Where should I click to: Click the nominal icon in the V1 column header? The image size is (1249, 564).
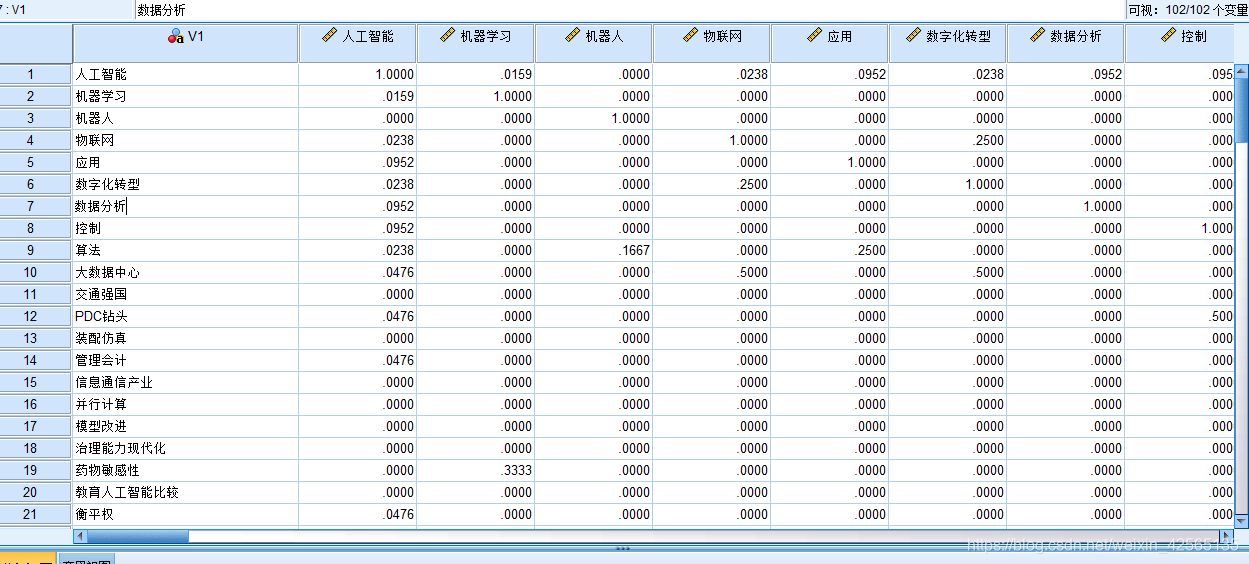click(x=176, y=36)
